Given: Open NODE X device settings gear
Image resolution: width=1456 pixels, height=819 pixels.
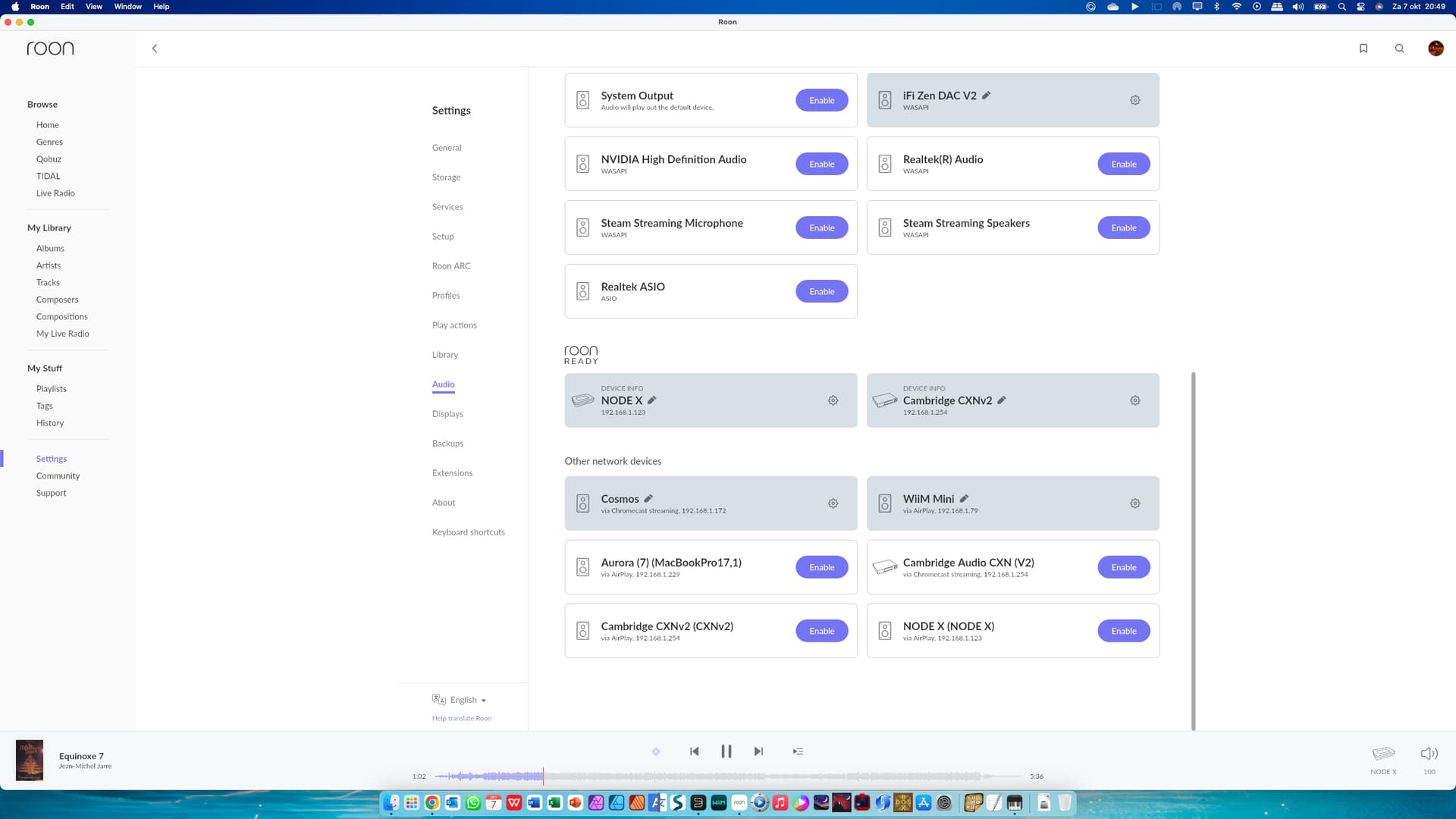Looking at the screenshot, I should point(833,400).
